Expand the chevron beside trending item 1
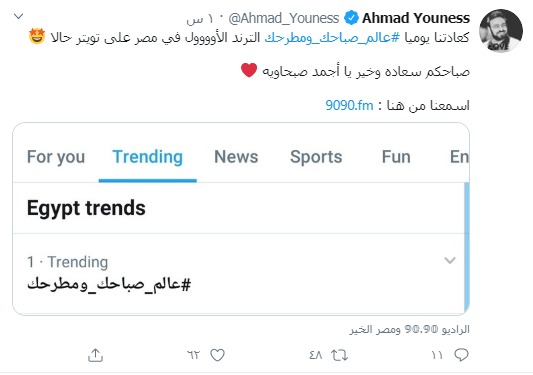The image size is (533, 375). pyautogui.click(x=450, y=260)
